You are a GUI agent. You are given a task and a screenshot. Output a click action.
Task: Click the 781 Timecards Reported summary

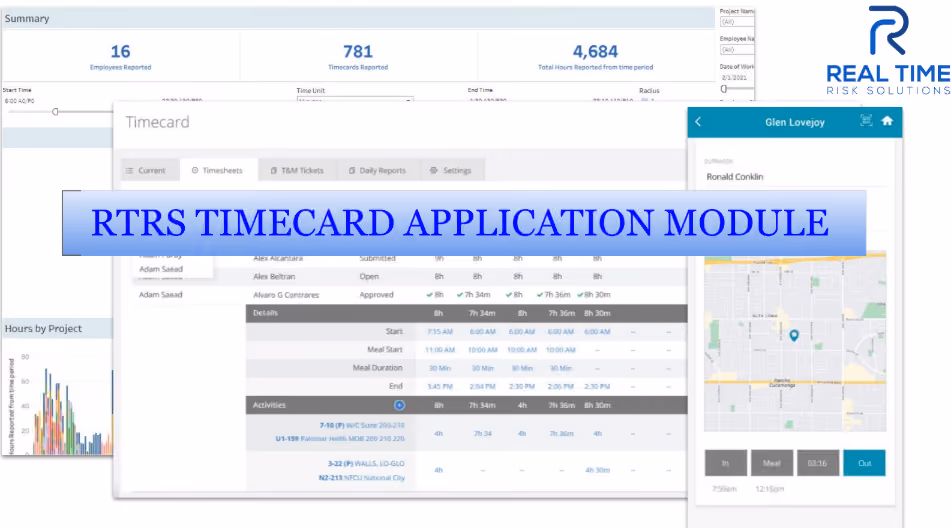click(358, 56)
